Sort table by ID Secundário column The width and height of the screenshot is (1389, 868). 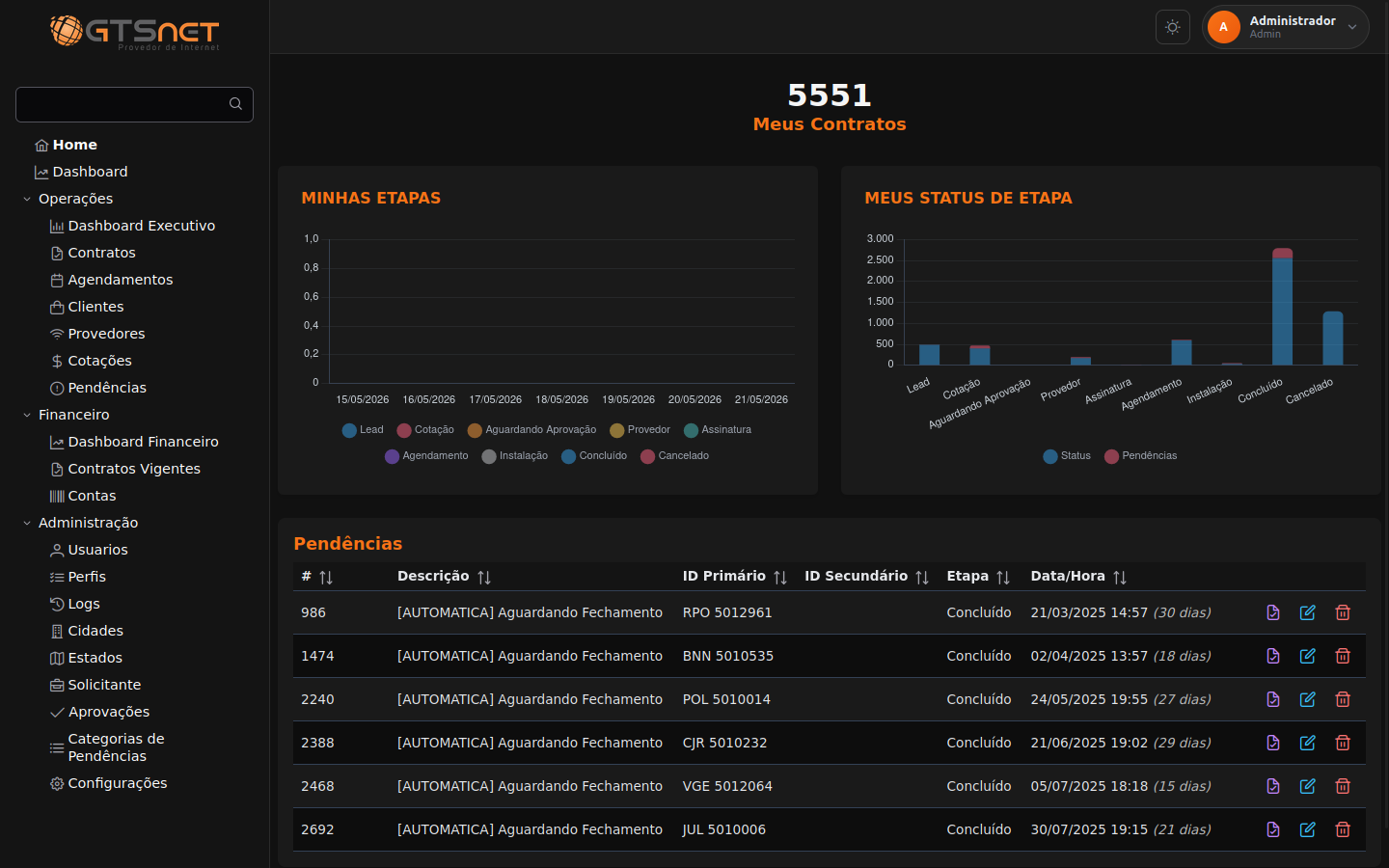click(922, 577)
